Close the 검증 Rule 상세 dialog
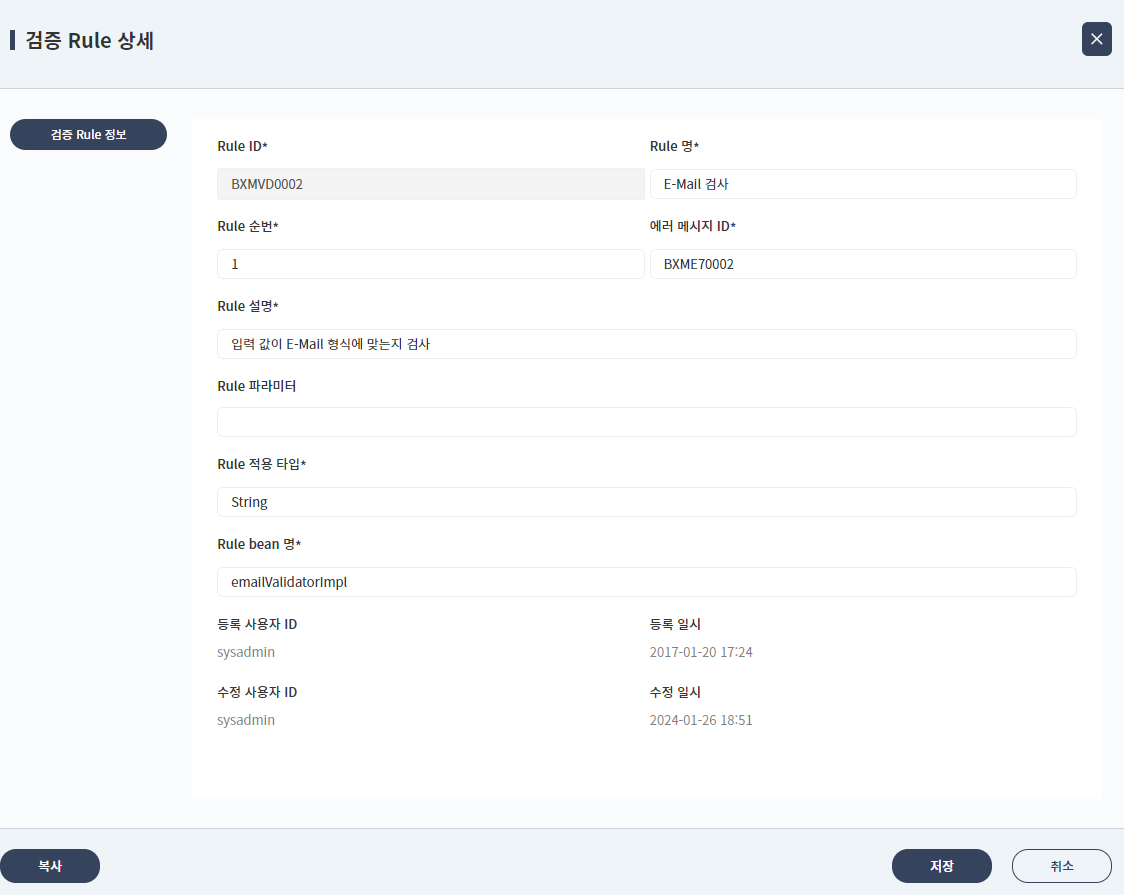This screenshot has height=895, width=1124. (1096, 39)
